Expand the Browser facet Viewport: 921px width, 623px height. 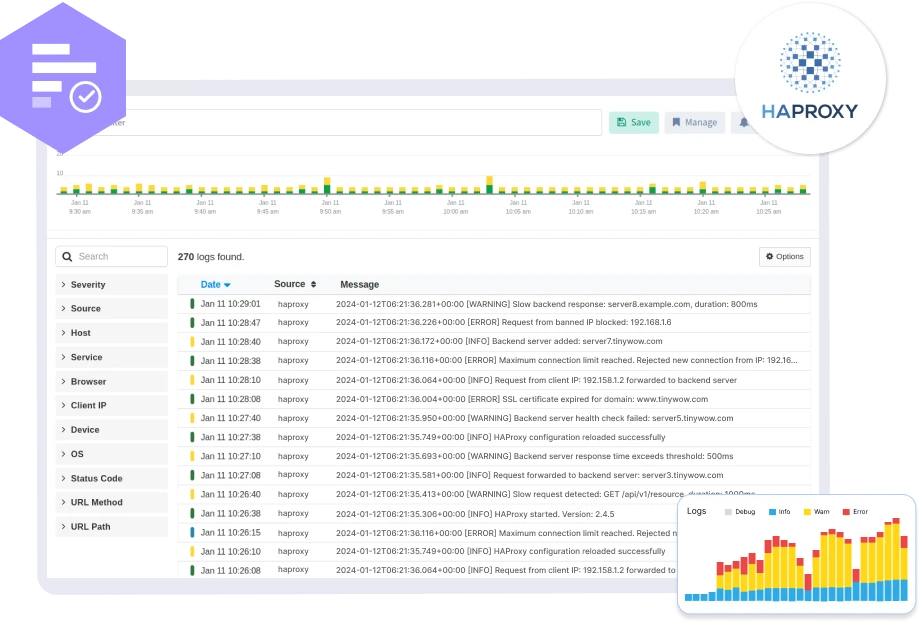pos(112,382)
